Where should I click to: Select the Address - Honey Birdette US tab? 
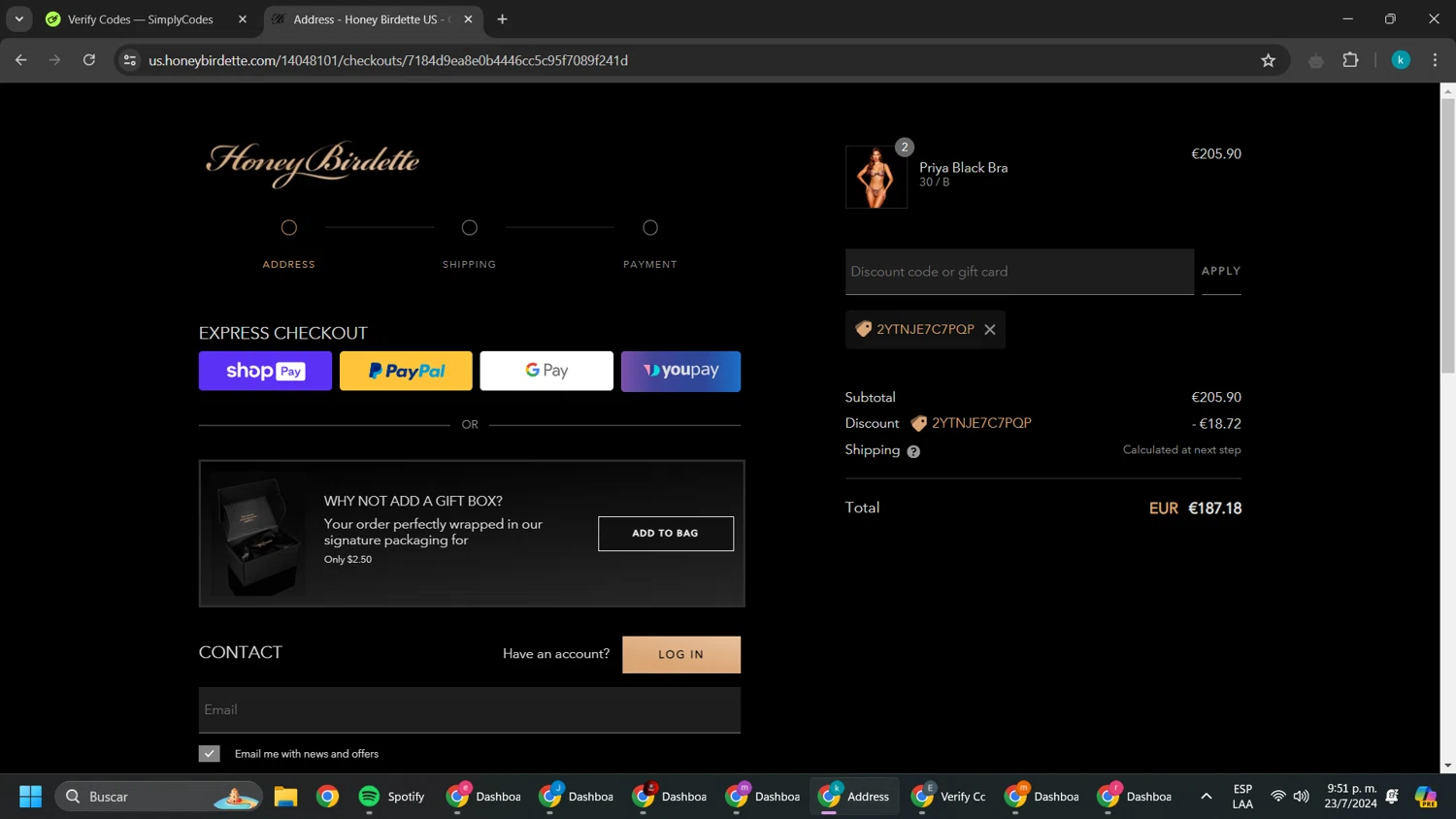(x=371, y=19)
